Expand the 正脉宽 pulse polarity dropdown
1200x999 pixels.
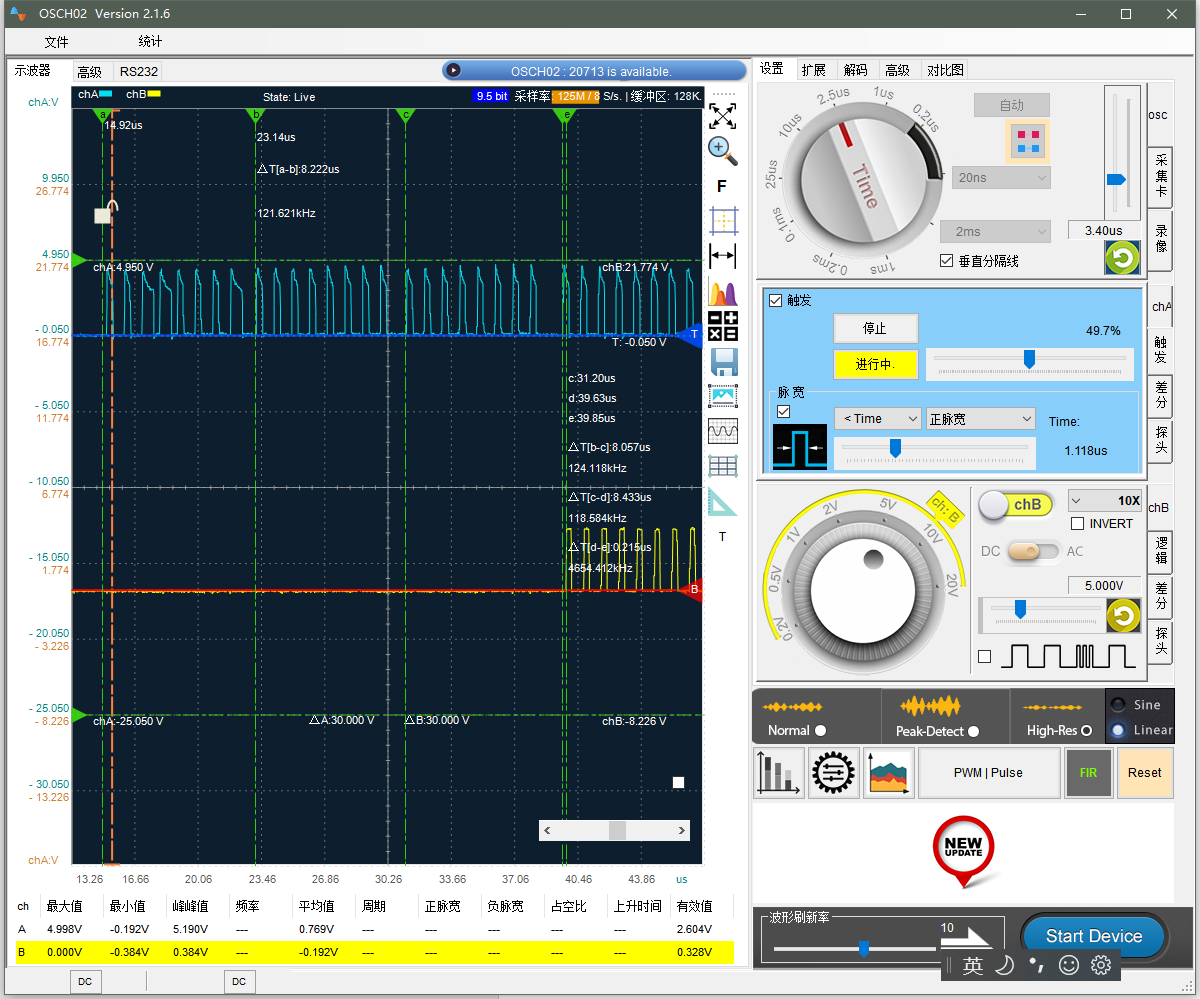[980, 419]
